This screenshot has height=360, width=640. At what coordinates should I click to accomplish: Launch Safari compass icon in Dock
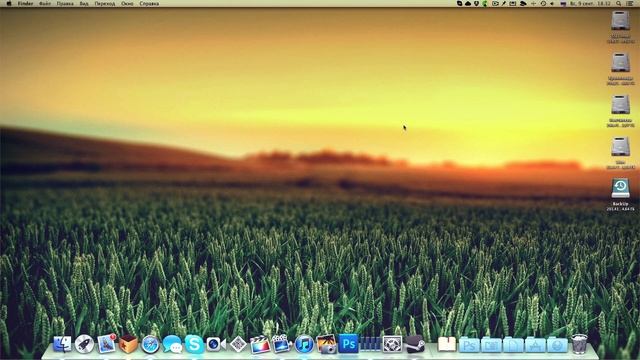150,344
